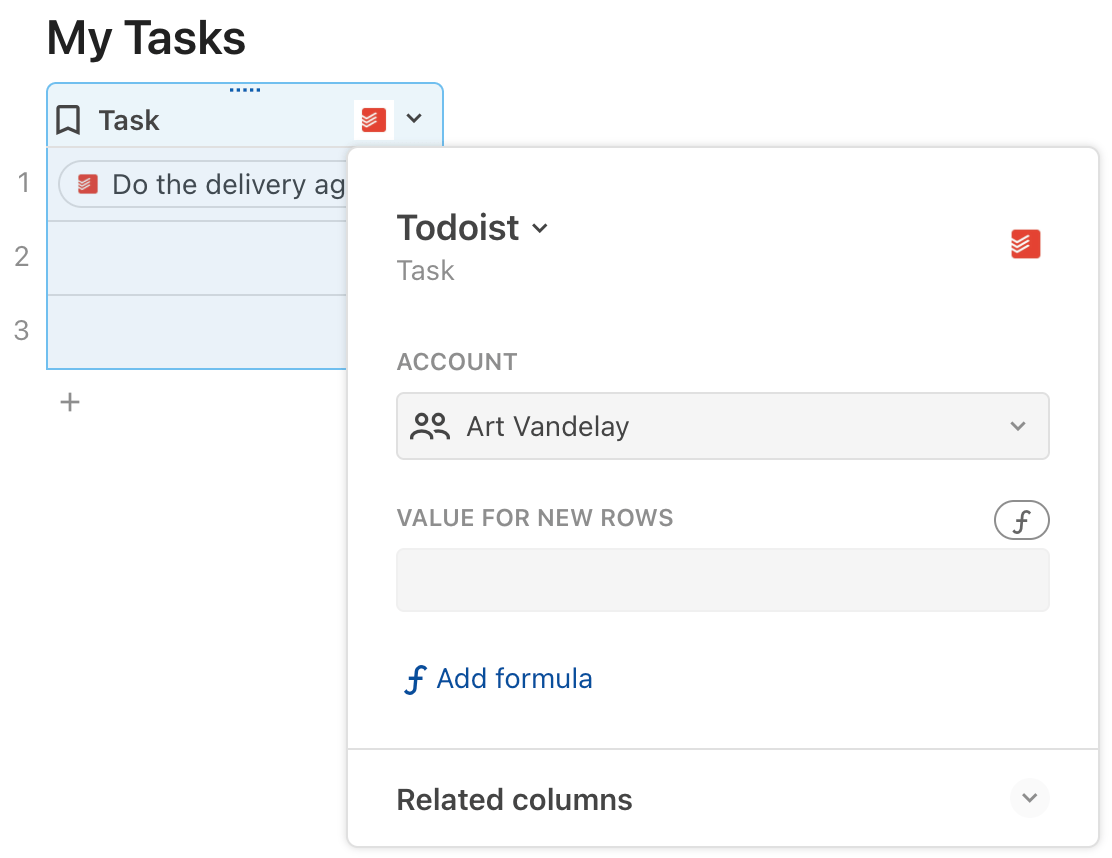Click the bookmark icon beside the Task label
Viewport: 1112px width, 858px height.
pos(66,119)
